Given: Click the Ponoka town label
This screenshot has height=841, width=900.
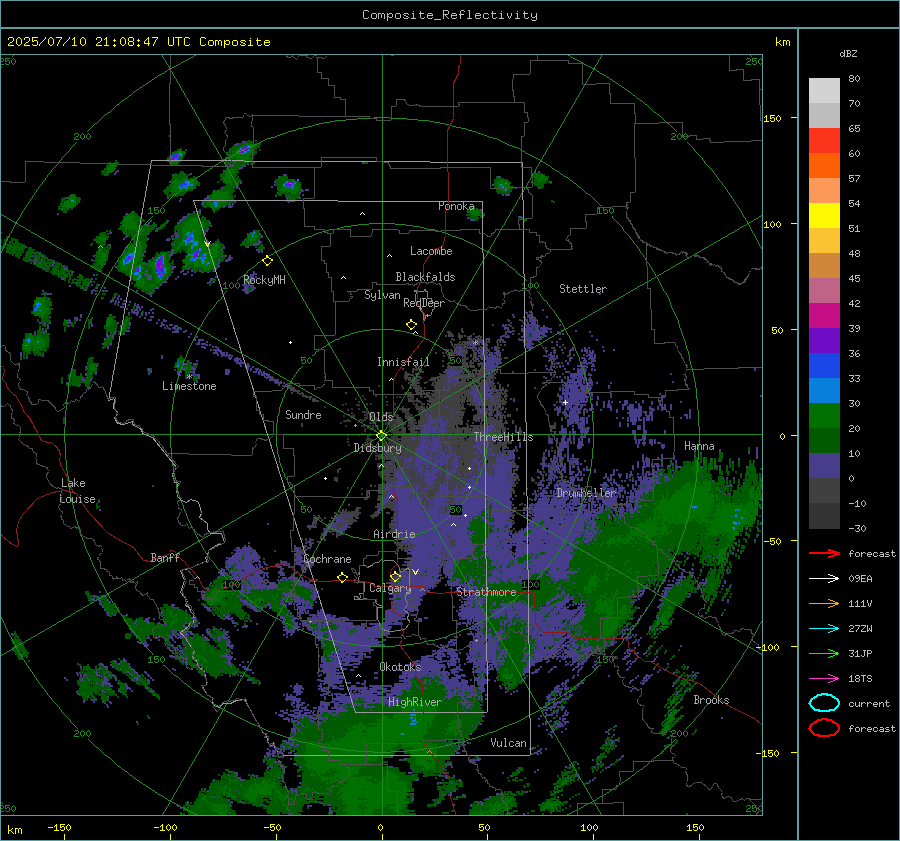Looking at the screenshot, I should pyautogui.click(x=456, y=206).
